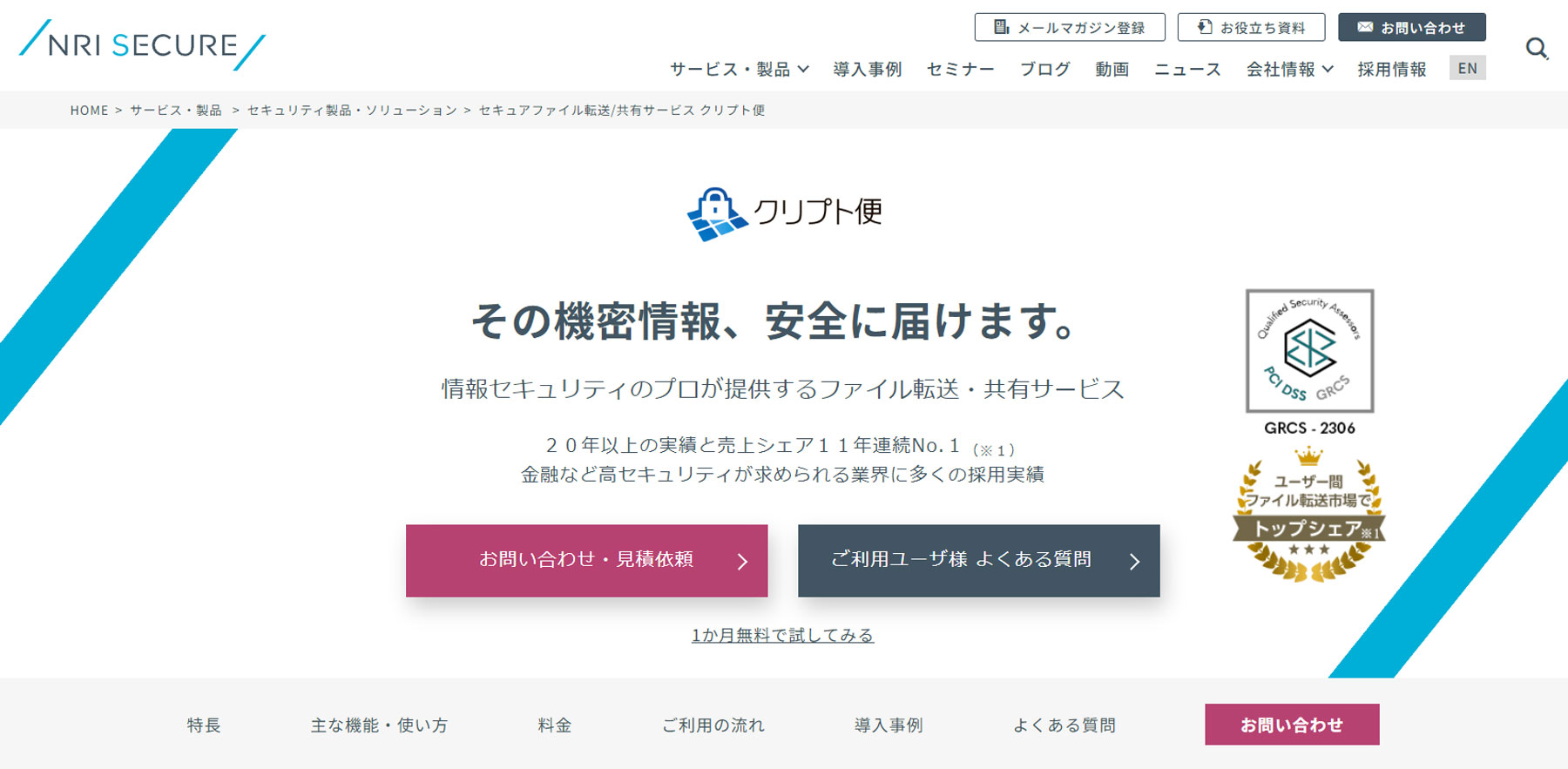Click the magenta お問い合わせ section bar button
This screenshot has width=1568, height=769.
point(1292,725)
